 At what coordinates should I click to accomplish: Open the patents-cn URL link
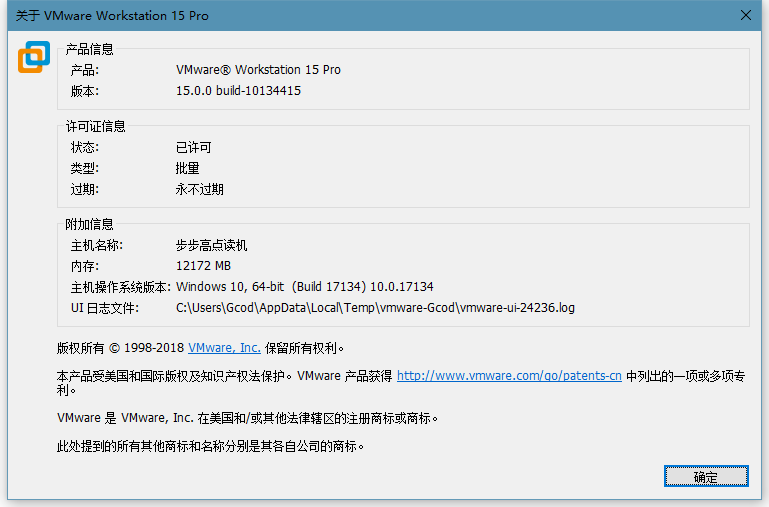tap(509, 376)
